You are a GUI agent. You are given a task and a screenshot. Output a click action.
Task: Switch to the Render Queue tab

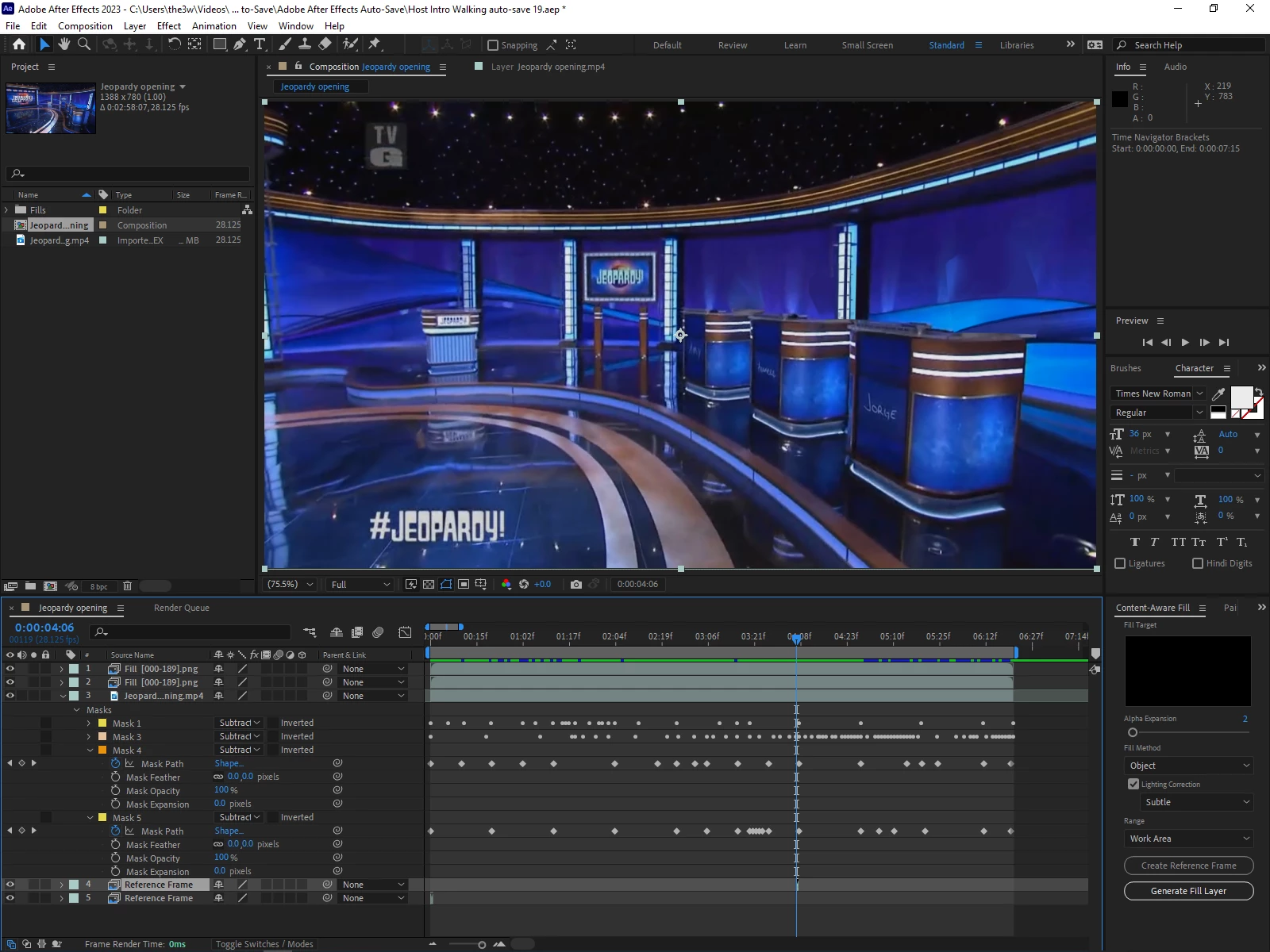click(x=182, y=608)
